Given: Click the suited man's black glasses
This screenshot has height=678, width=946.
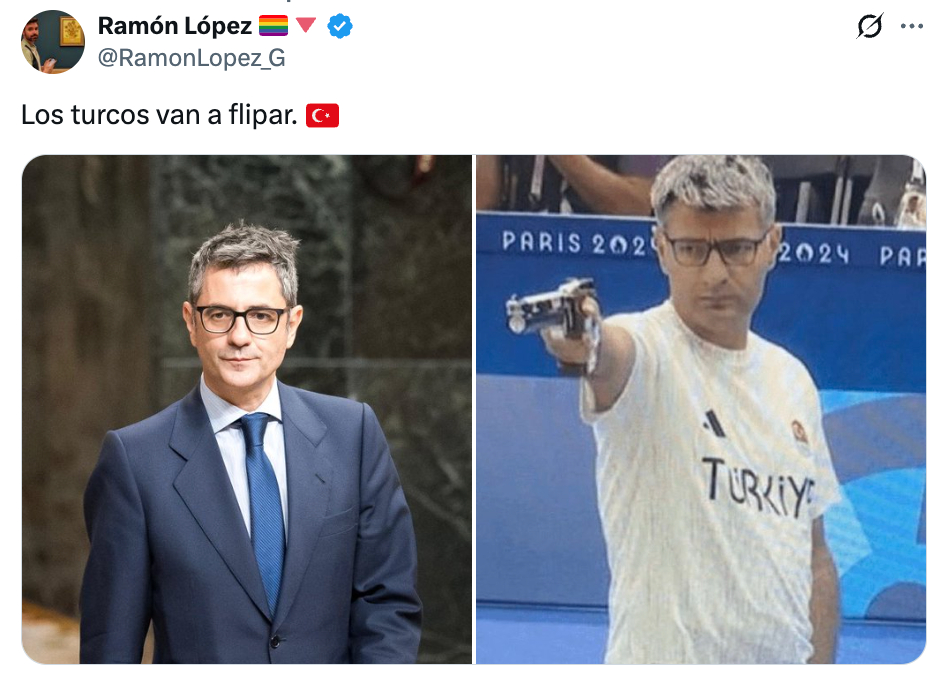Looking at the screenshot, I should pyautogui.click(x=241, y=319).
